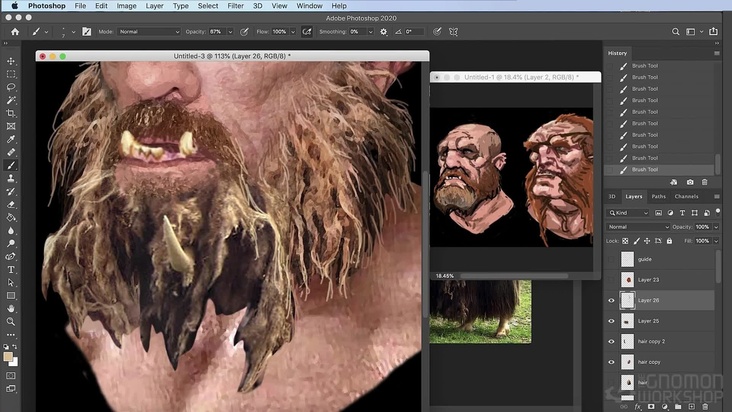Select the Lasso tool

tap(11, 87)
